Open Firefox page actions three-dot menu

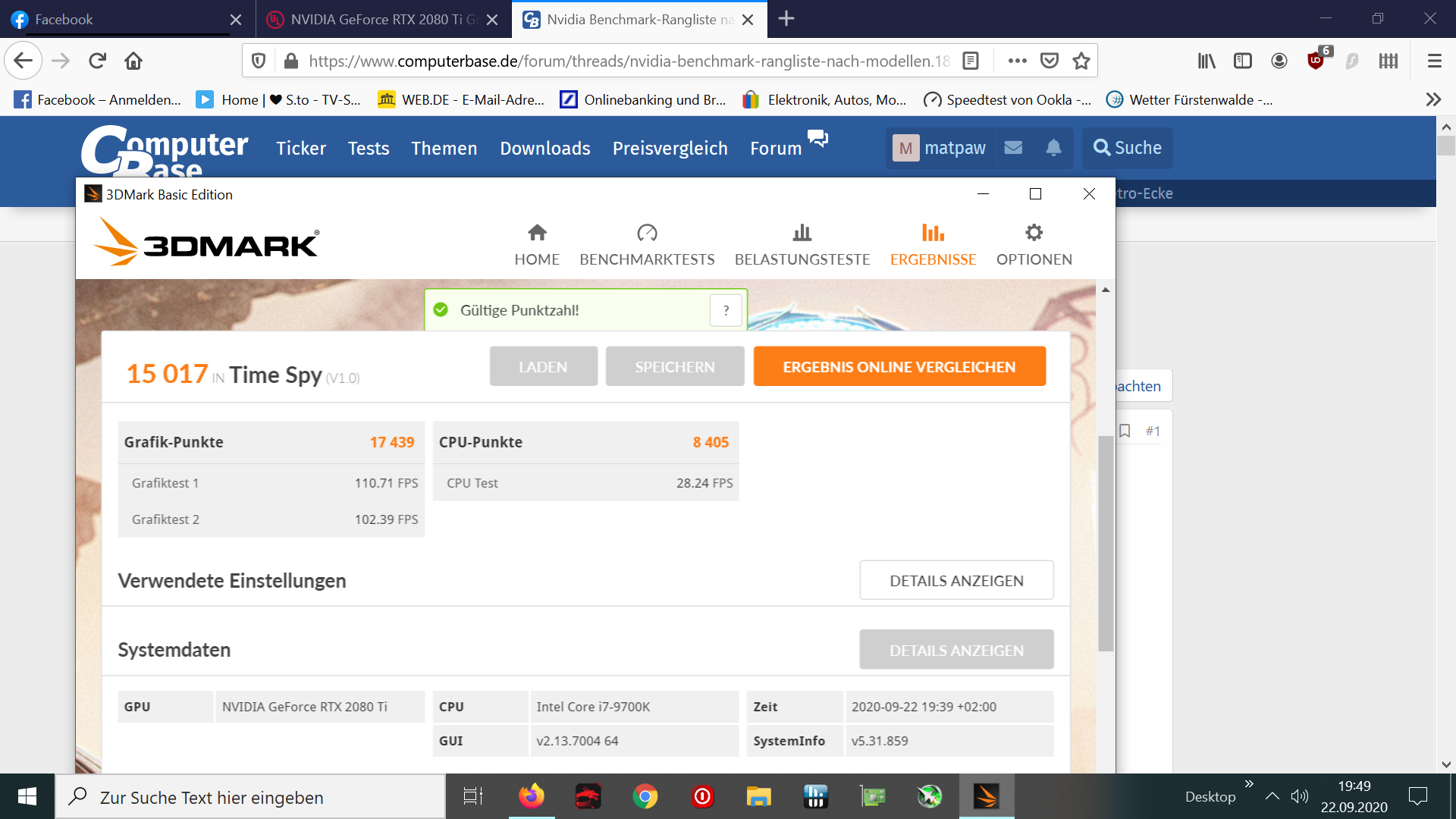(x=1017, y=61)
